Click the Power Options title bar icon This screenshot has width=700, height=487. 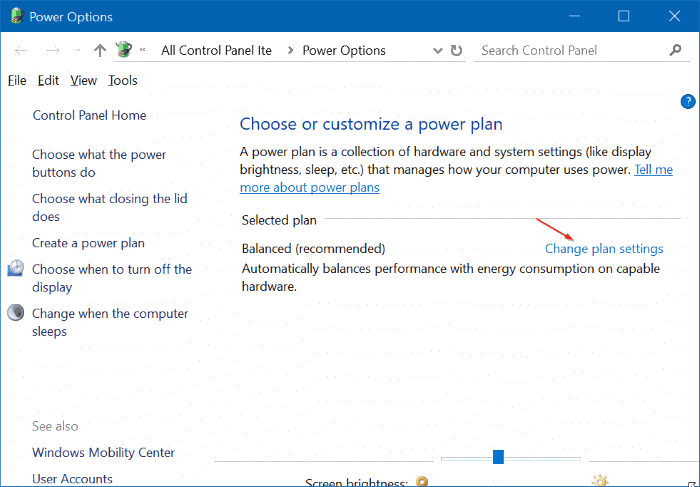click(17, 16)
